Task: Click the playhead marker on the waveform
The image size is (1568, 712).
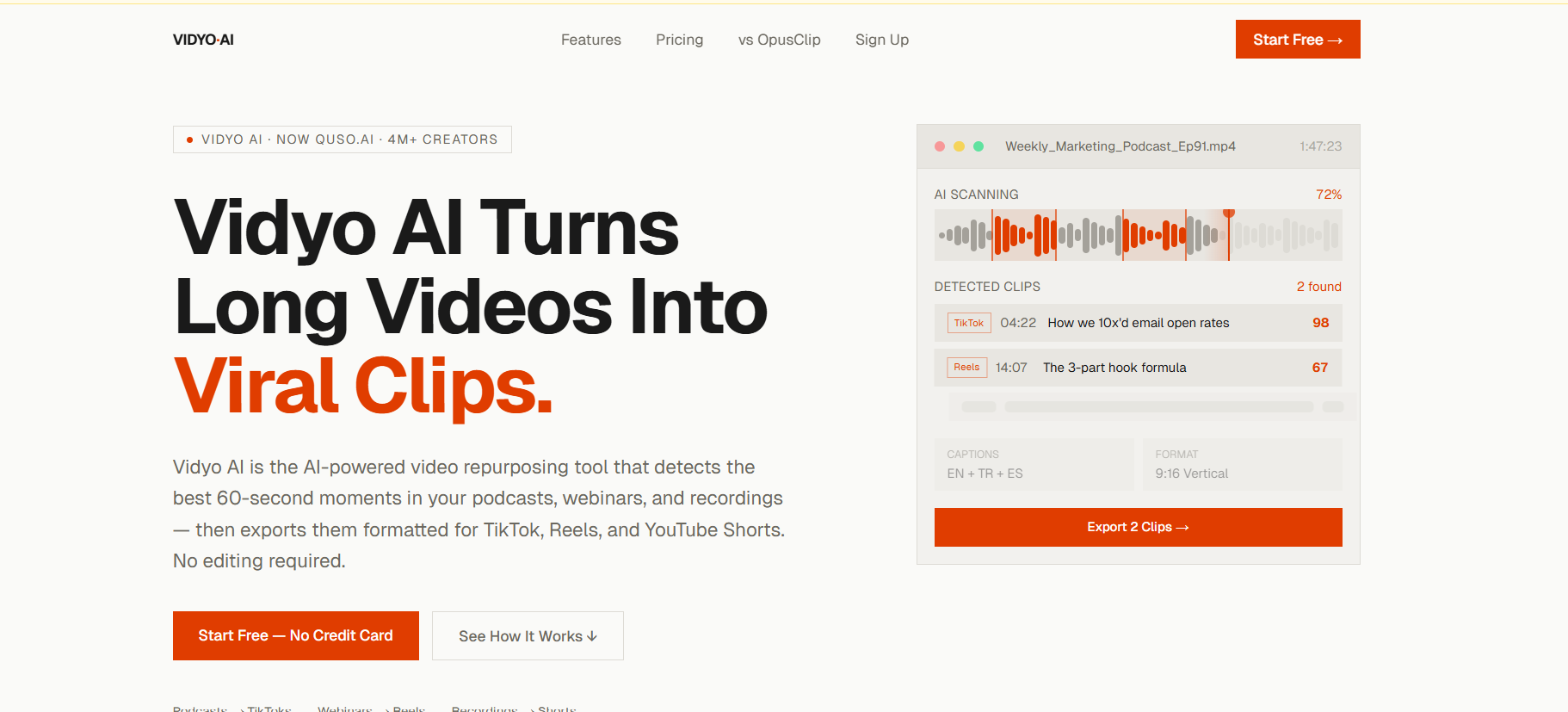Action: point(1229,214)
